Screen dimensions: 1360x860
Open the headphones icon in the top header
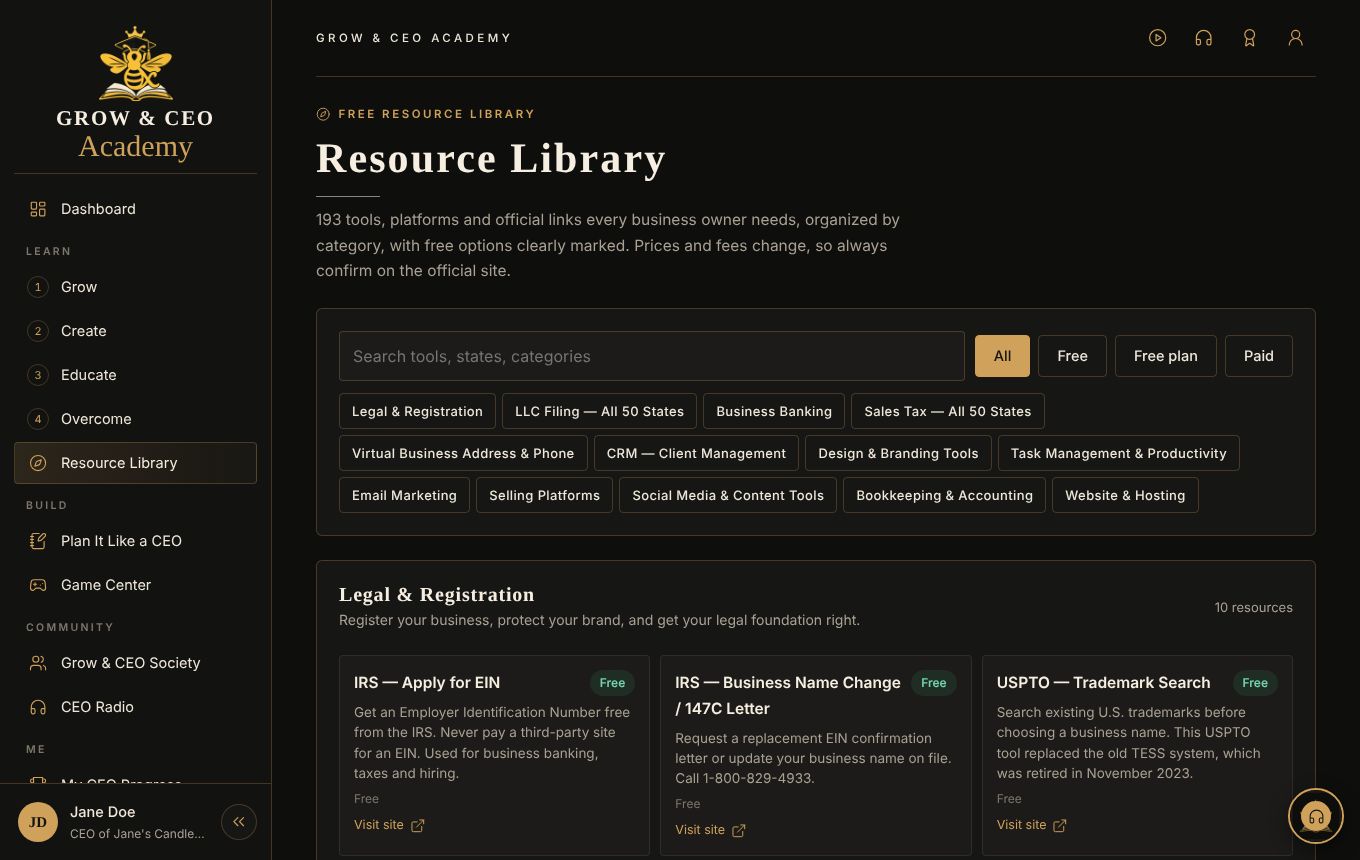pos(1203,38)
